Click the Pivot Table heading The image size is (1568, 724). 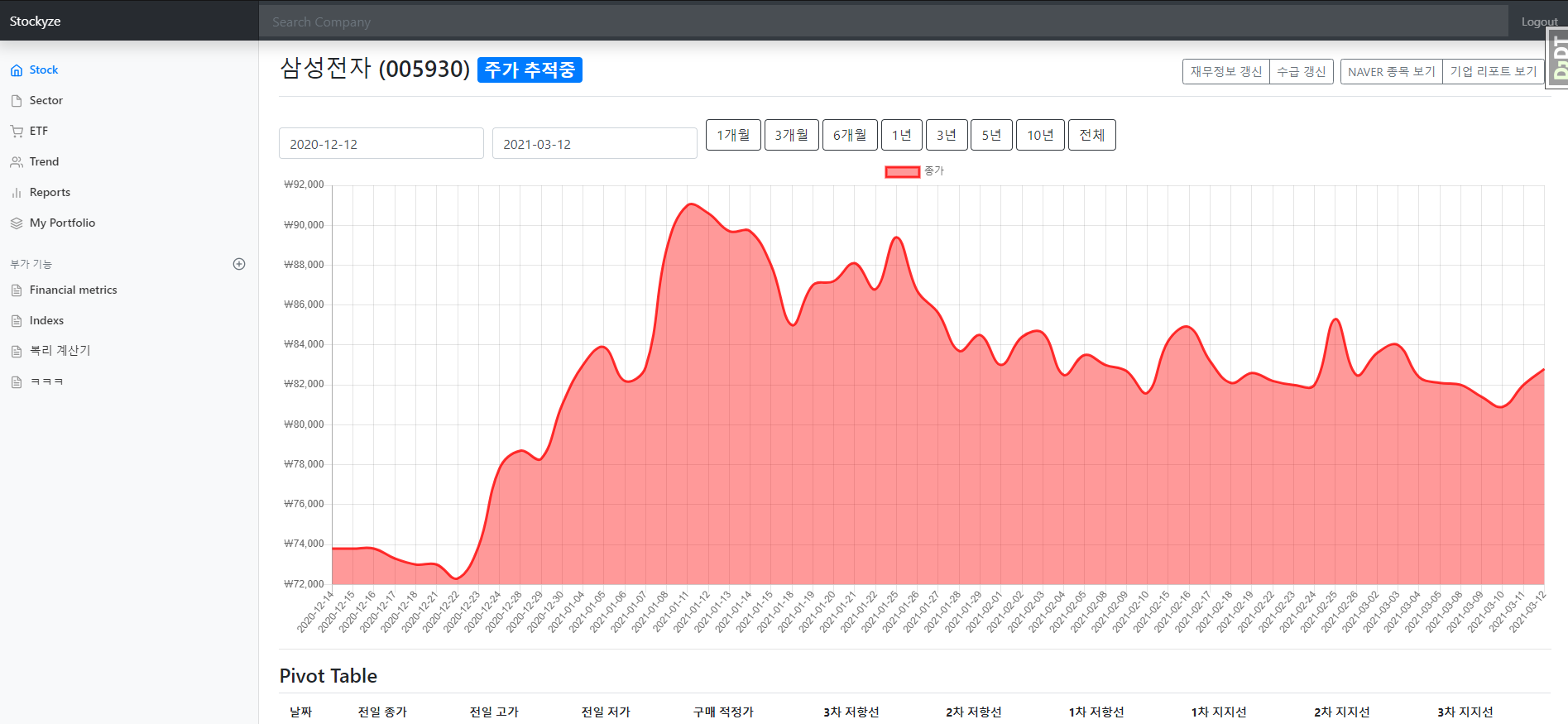tap(328, 676)
